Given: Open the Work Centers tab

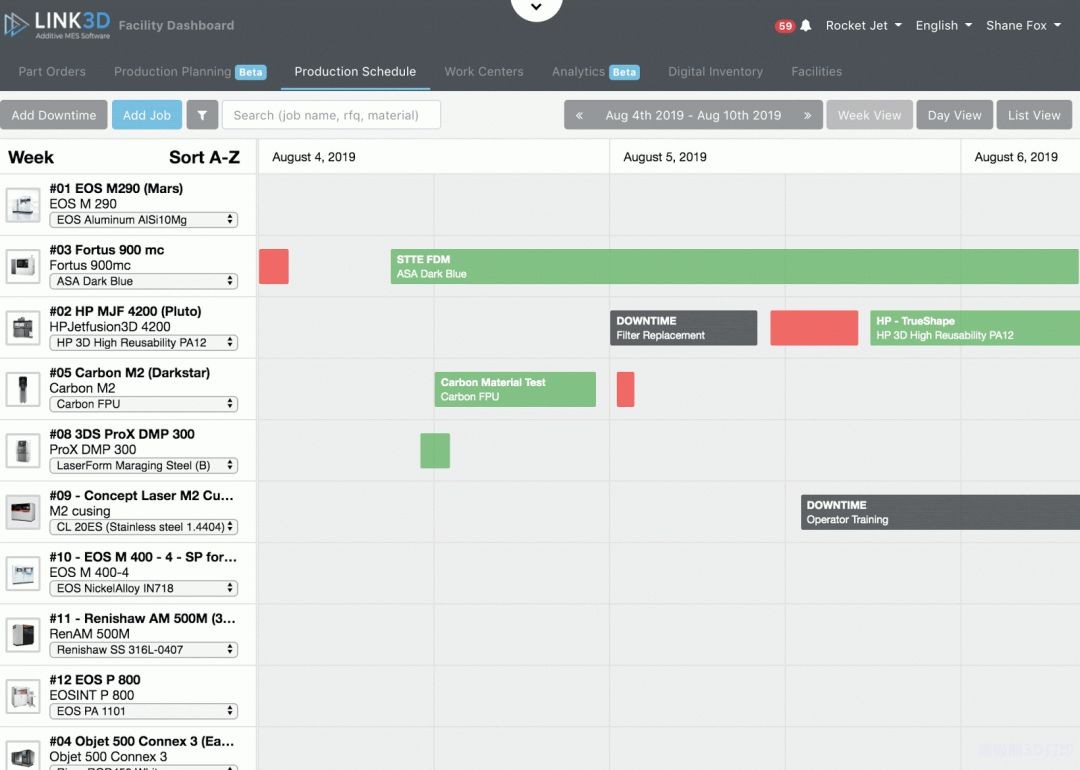Looking at the screenshot, I should click(x=484, y=72).
